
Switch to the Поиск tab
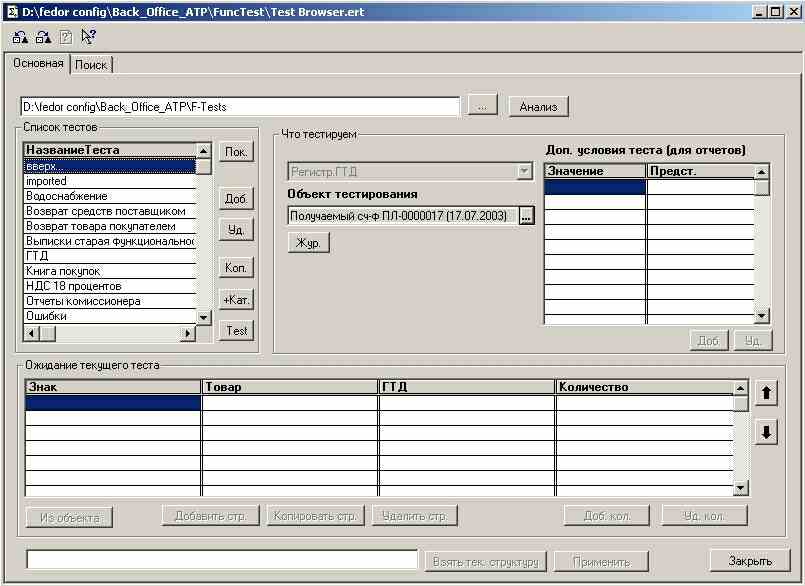point(91,64)
